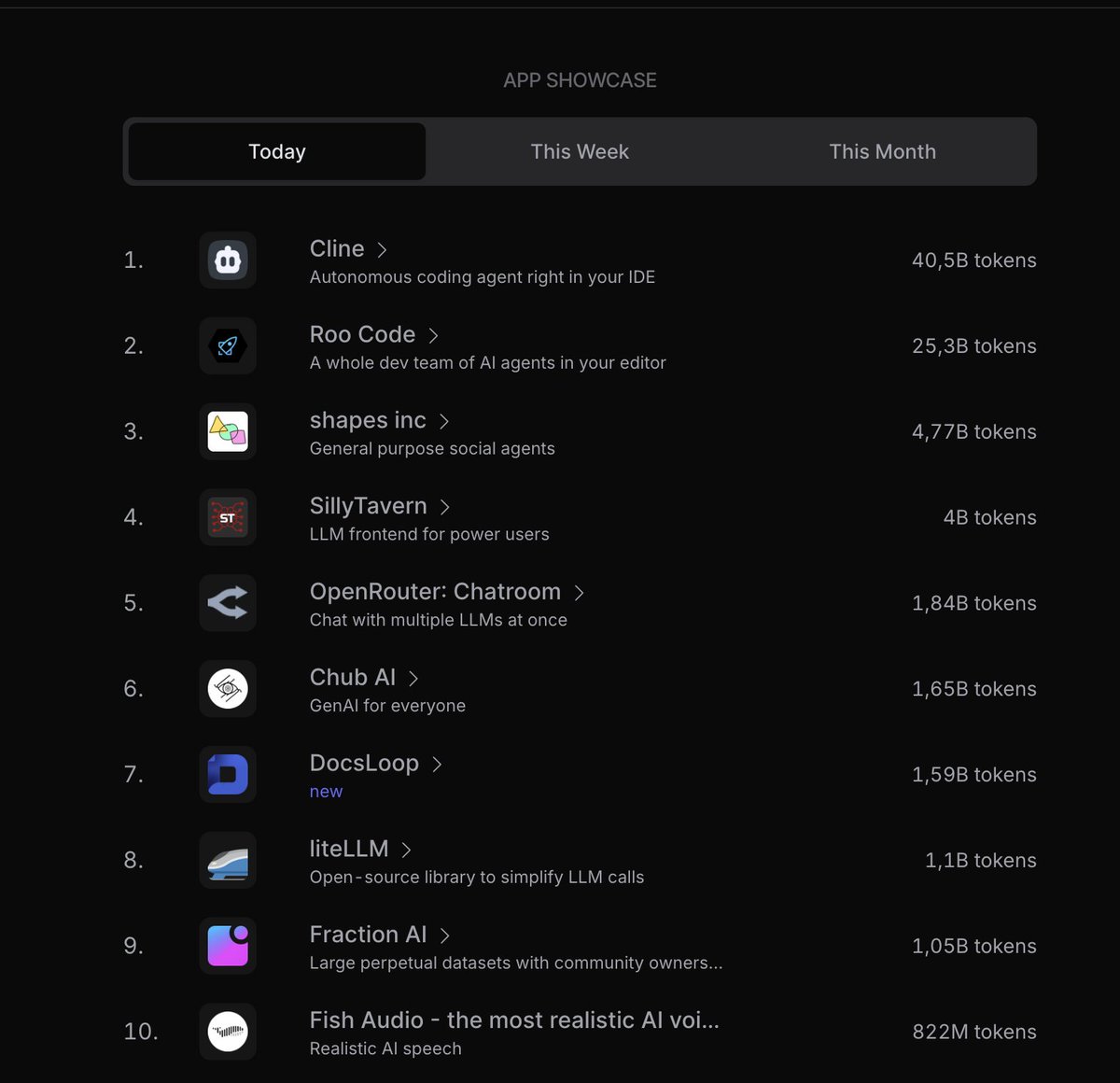Click 'Open-source library to simplify LLM calls'
The width and height of the screenshot is (1120, 1083).
coord(477,878)
